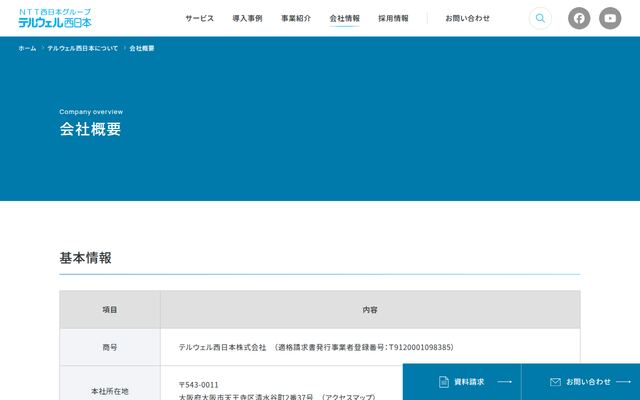Open the 事業紹介 menu
This screenshot has height=400, width=640.
[x=296, y=18]
